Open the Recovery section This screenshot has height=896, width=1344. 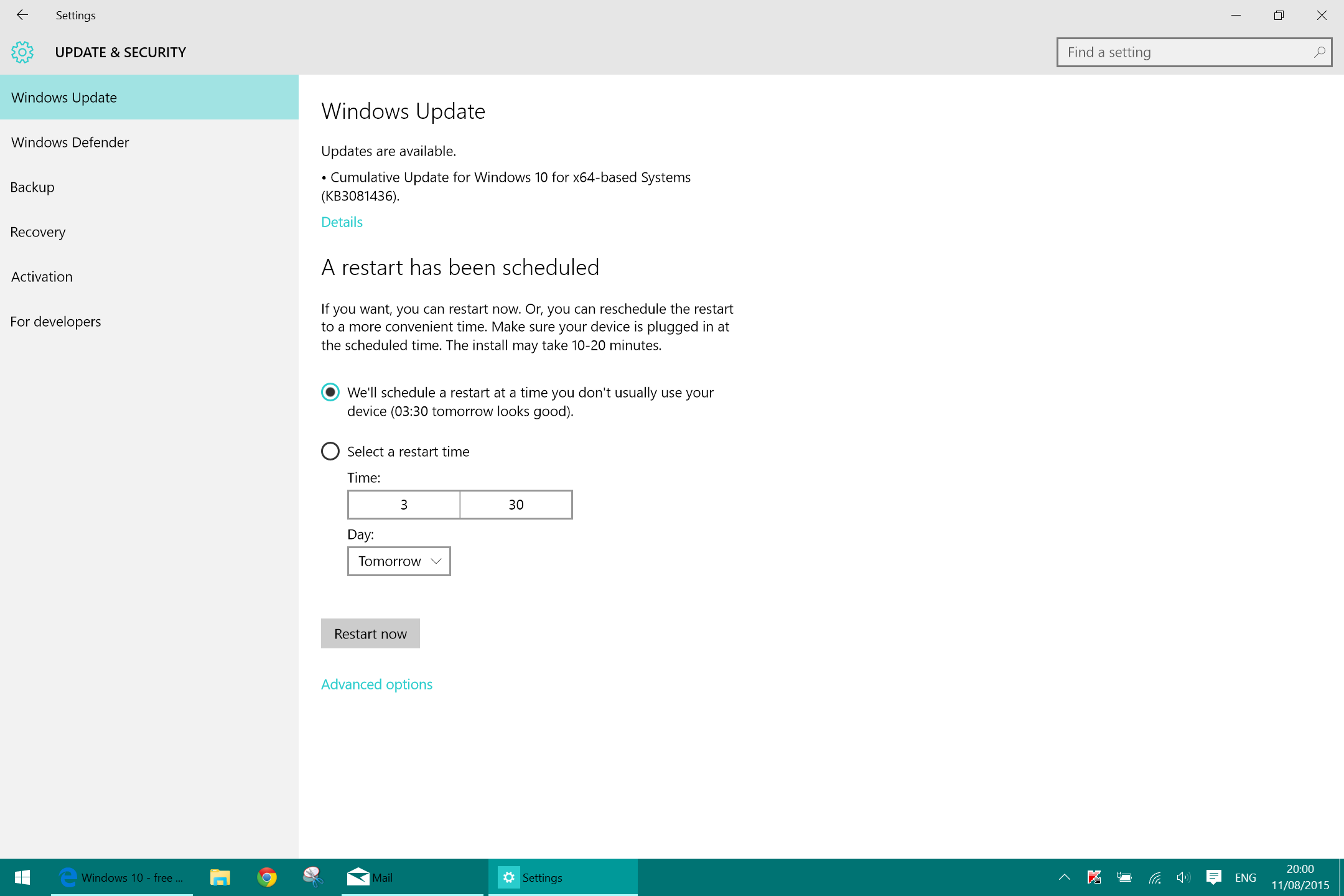38,232
